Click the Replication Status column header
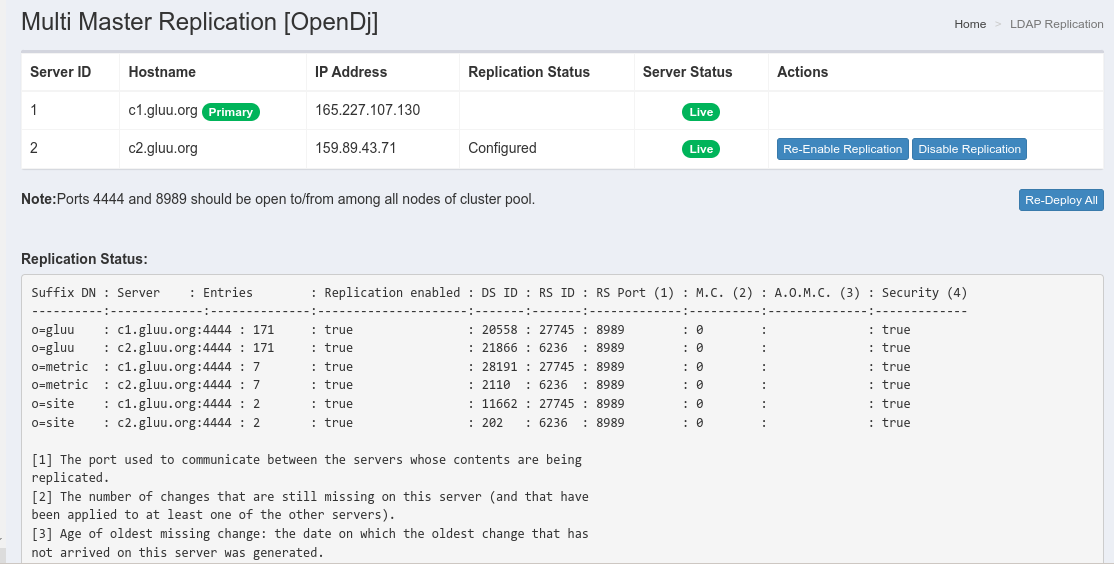 529,72
